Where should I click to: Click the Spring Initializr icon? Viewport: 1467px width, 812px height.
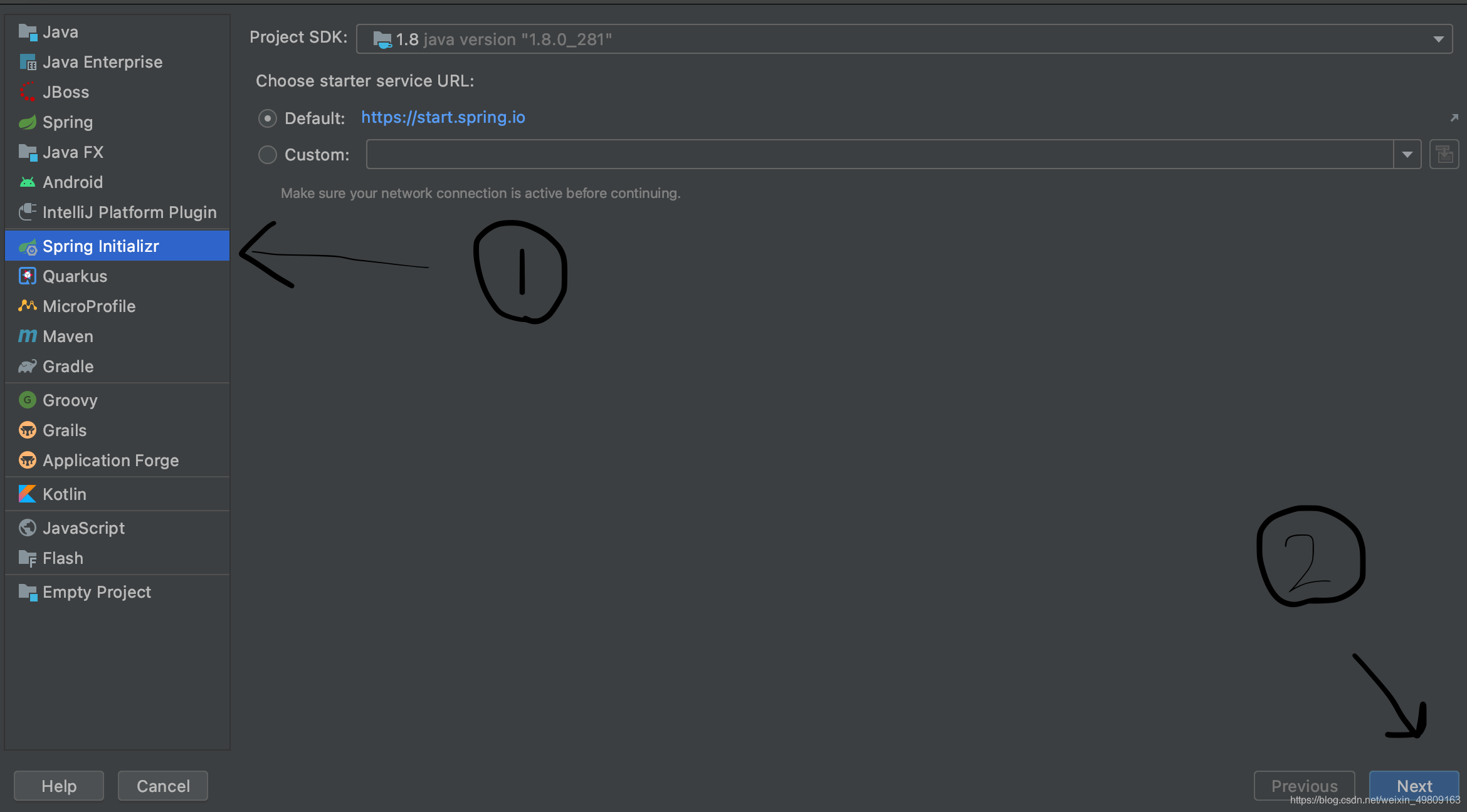pos(28,247)
